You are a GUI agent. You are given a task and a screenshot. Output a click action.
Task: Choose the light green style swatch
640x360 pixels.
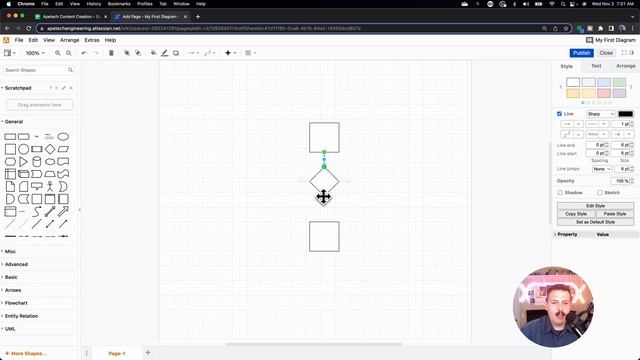pos(620,82)
